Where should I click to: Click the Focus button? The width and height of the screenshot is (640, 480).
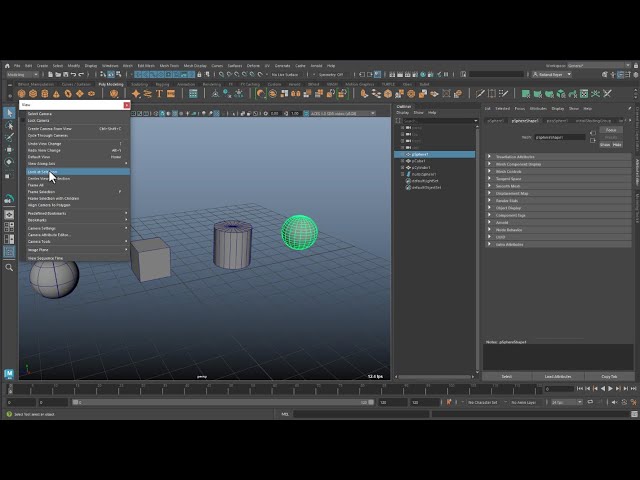(x=611, y=130)
